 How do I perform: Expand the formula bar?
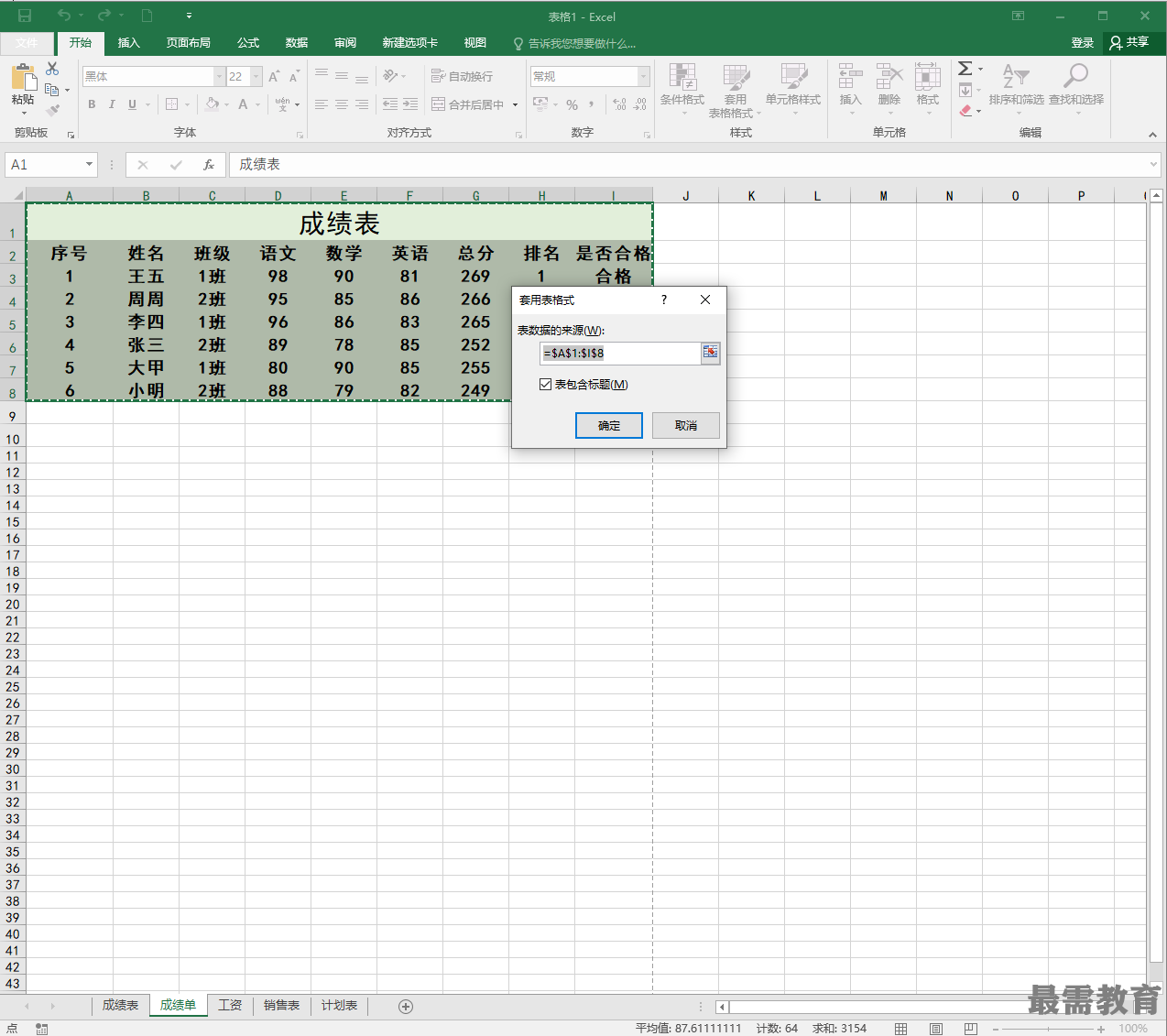pos(1152,165)
